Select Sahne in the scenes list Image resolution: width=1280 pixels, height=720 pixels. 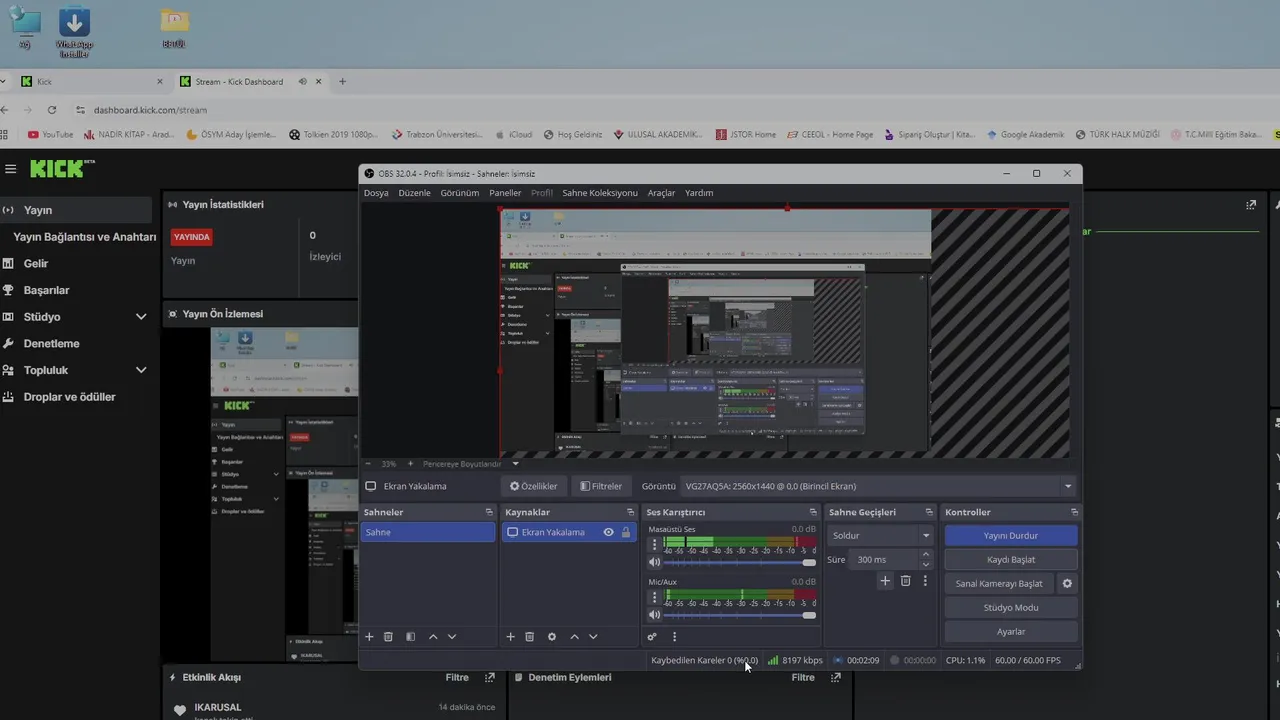[428, 532]
